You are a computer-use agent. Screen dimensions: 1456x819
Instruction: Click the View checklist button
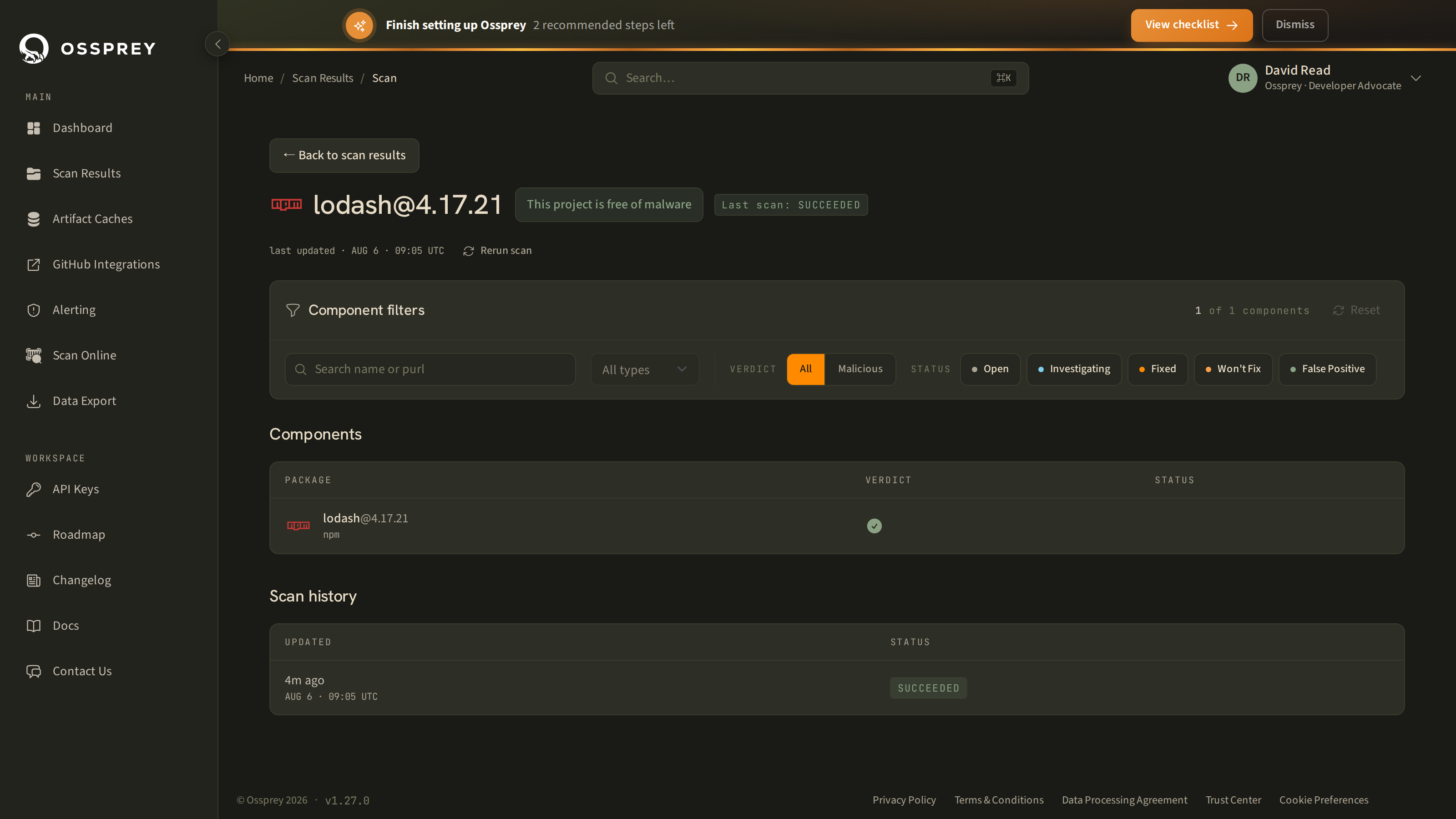1192,25
